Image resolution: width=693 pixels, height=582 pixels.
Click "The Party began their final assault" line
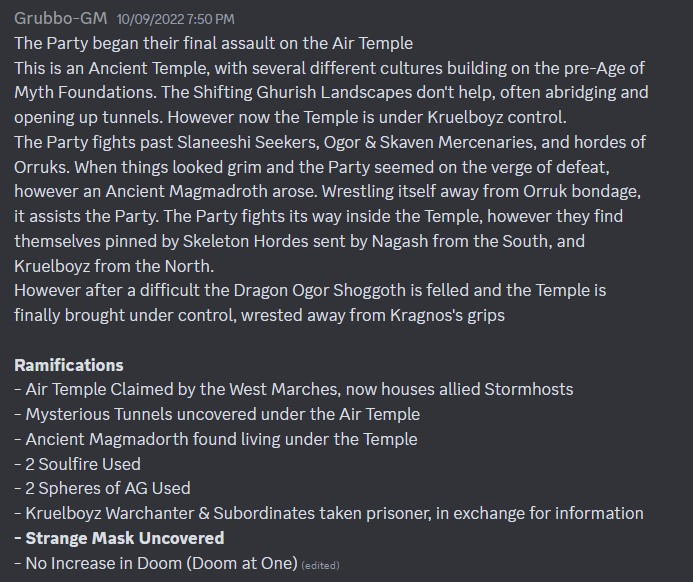click(214, 43)
